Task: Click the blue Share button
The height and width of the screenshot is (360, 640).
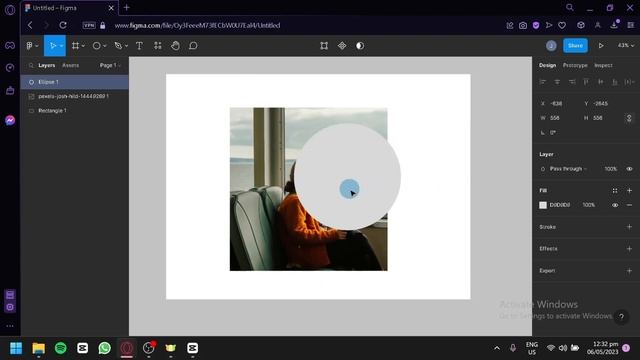Action: pyautogui.click(x=575, y=46)
